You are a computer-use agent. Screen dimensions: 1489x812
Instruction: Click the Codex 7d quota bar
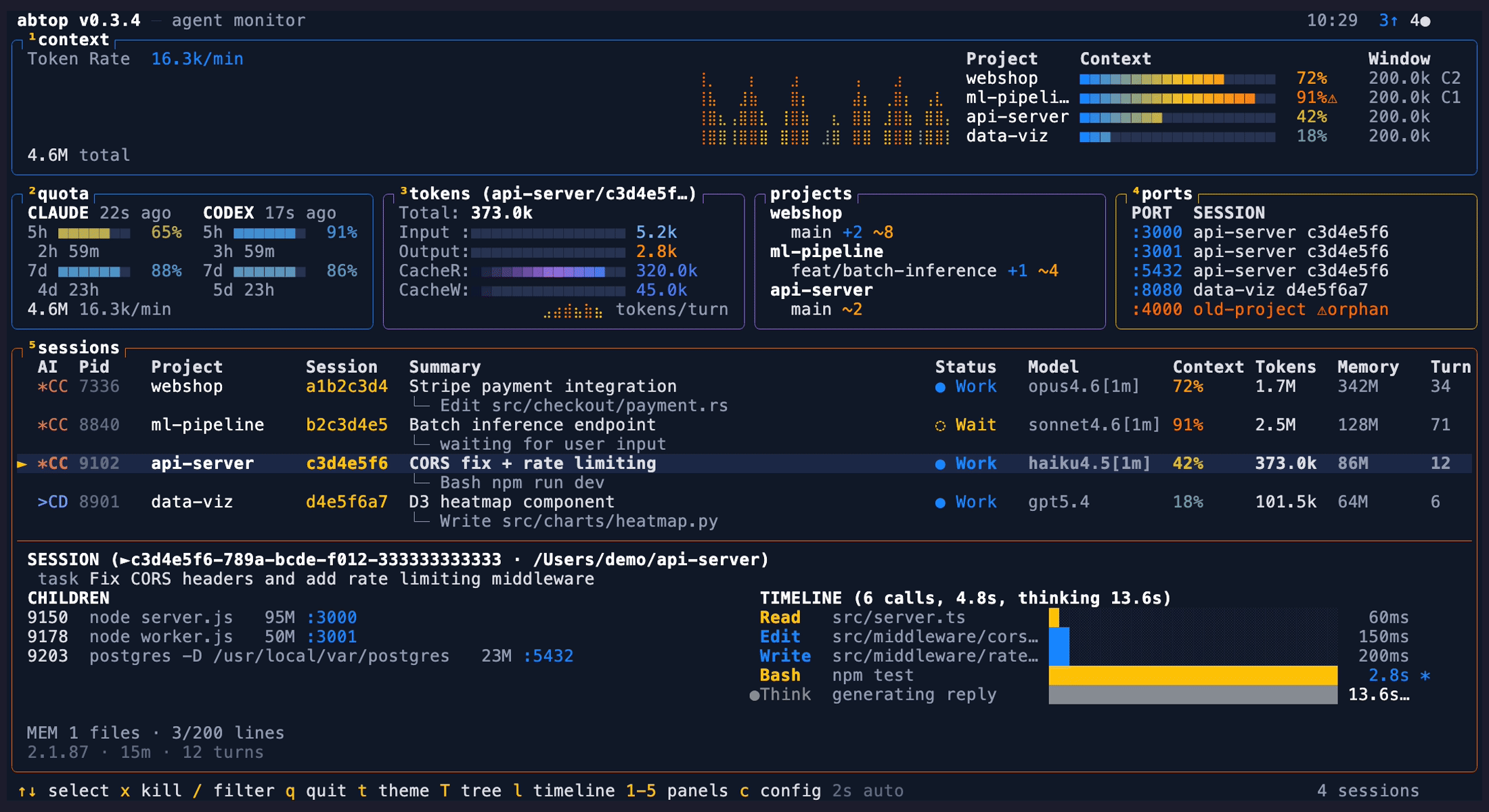(269, 271)
